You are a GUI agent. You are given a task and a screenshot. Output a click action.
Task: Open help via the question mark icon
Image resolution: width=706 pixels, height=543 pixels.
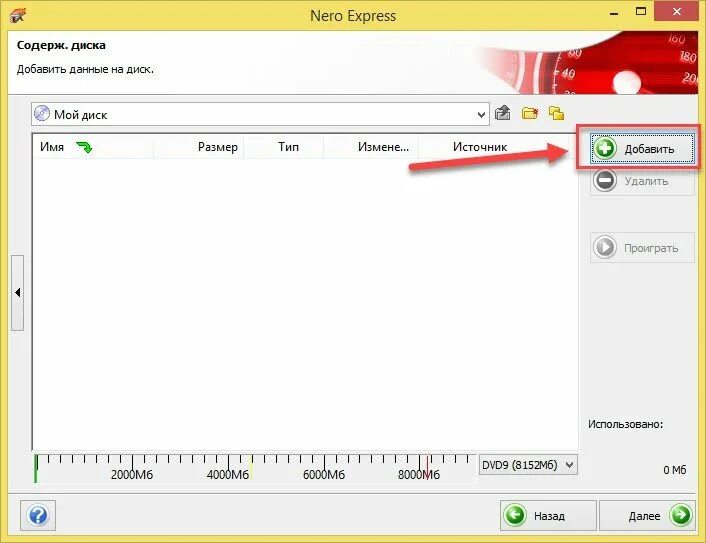click(x=38, y=515)
